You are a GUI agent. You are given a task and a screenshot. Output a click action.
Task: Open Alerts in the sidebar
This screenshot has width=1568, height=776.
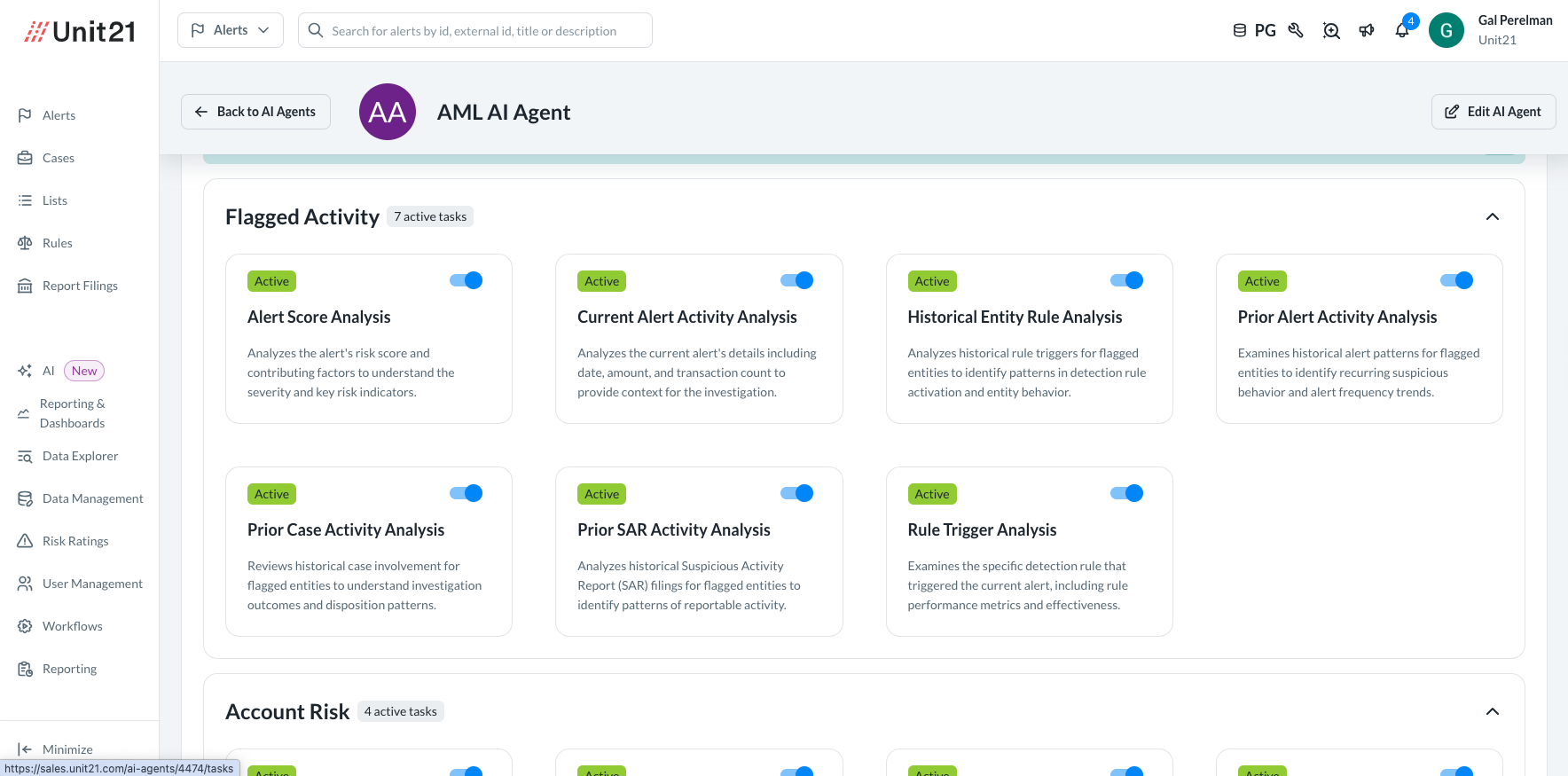[59, 115]
